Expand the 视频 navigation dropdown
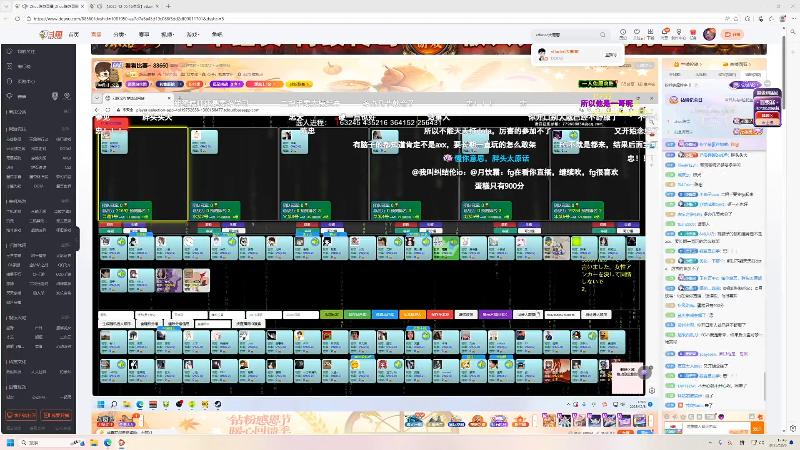The width and height of the screenshot is (800, 450). [x=167, y=34]
